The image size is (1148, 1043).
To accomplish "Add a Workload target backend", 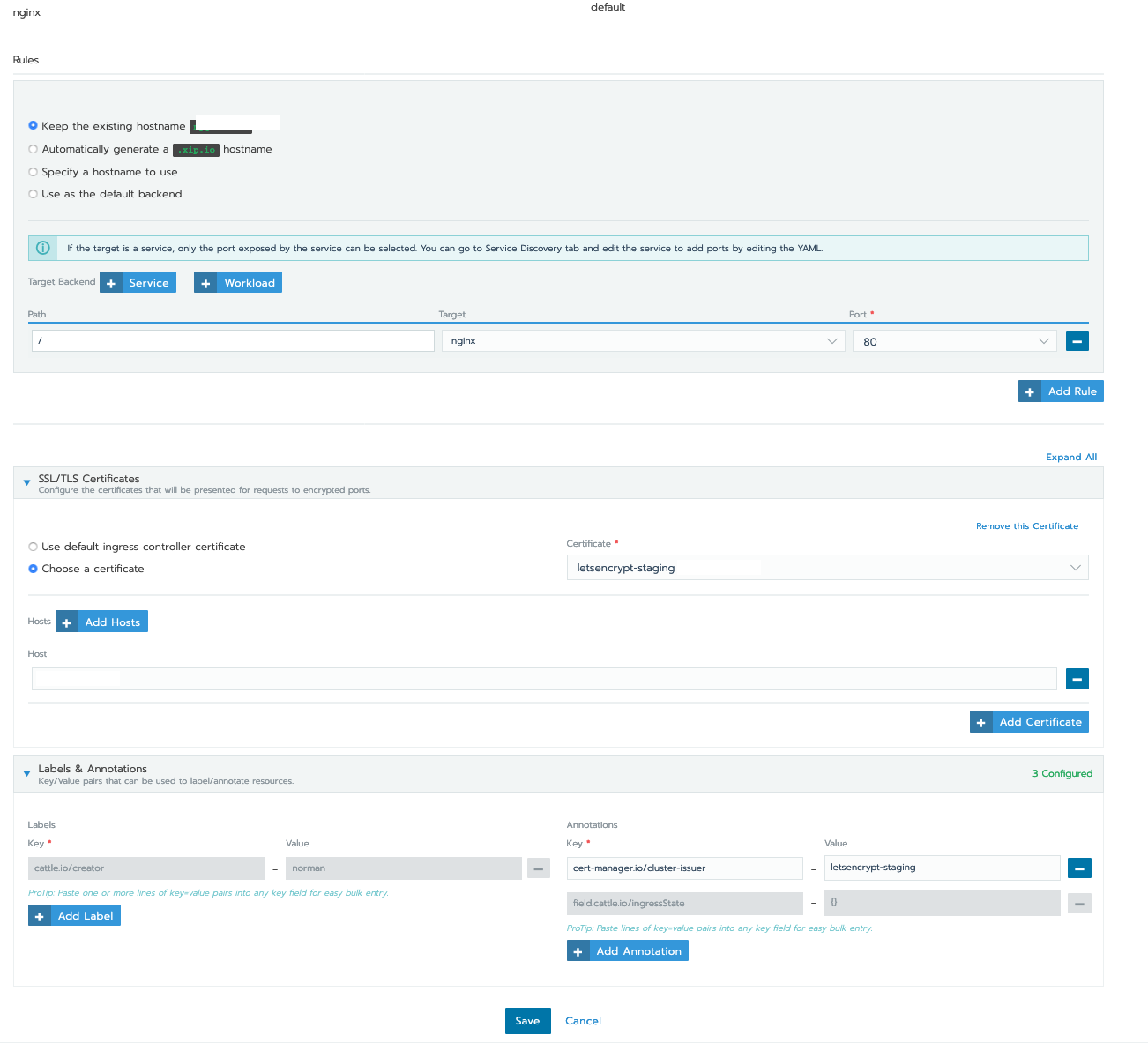I will coord(238,283).
